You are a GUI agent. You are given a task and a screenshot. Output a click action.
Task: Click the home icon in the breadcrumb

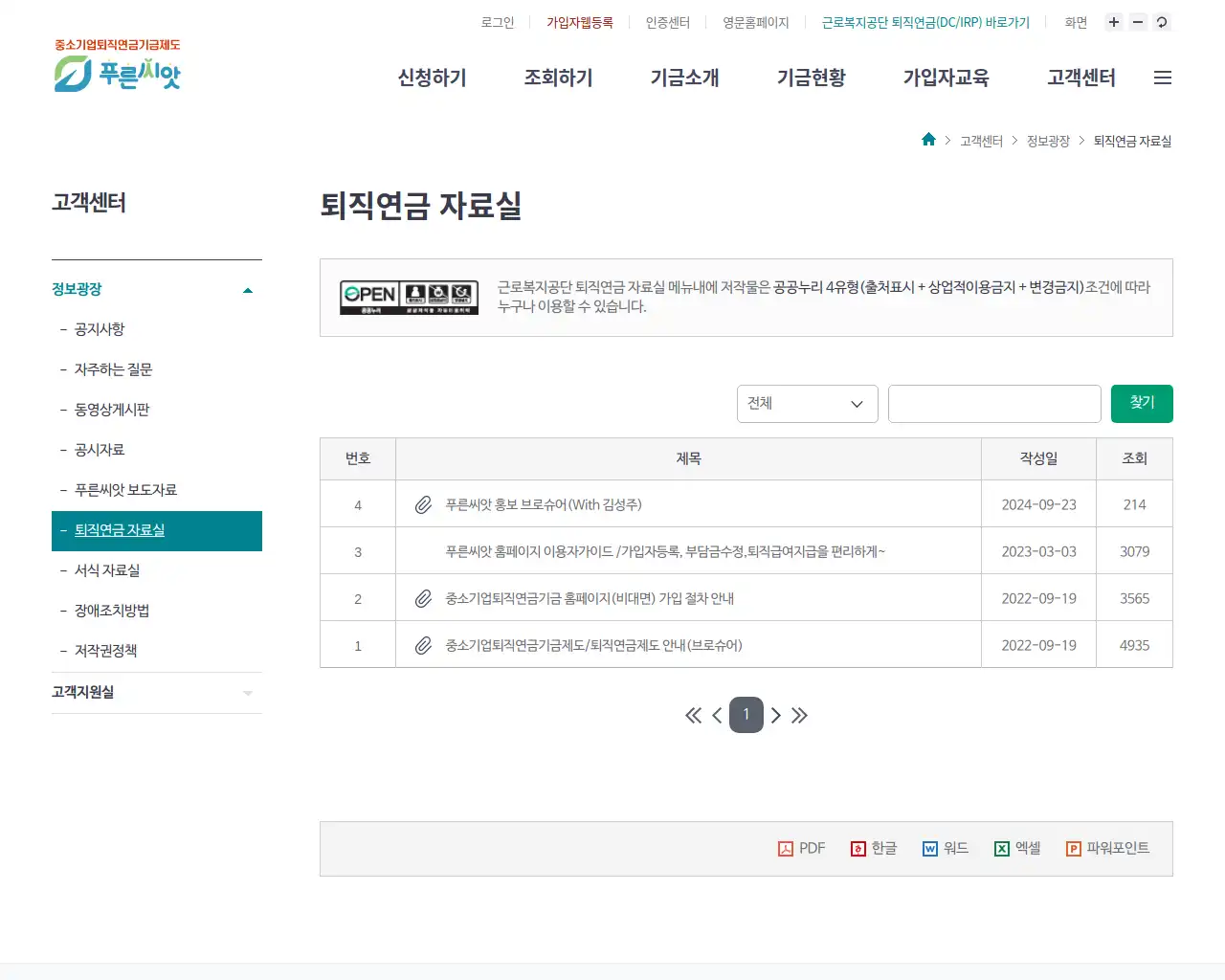click(x=927, y=140)
